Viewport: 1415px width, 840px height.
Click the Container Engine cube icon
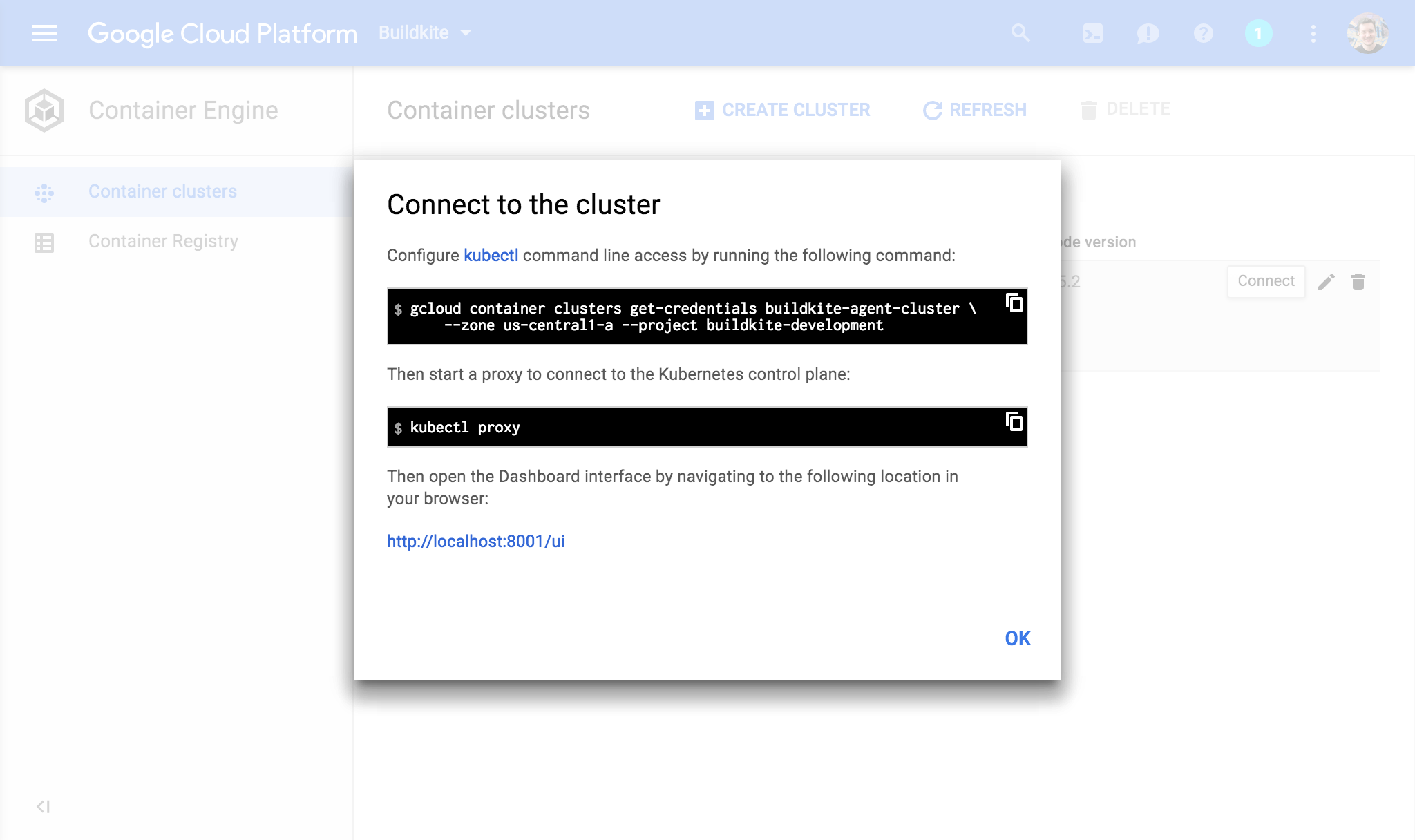click(x=45, y=109)
